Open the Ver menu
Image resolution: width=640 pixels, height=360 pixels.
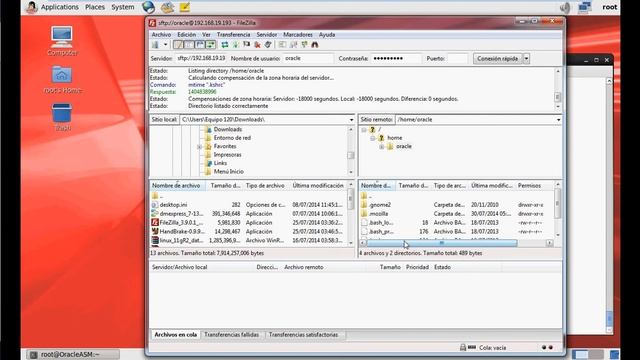tap(207, 35)
